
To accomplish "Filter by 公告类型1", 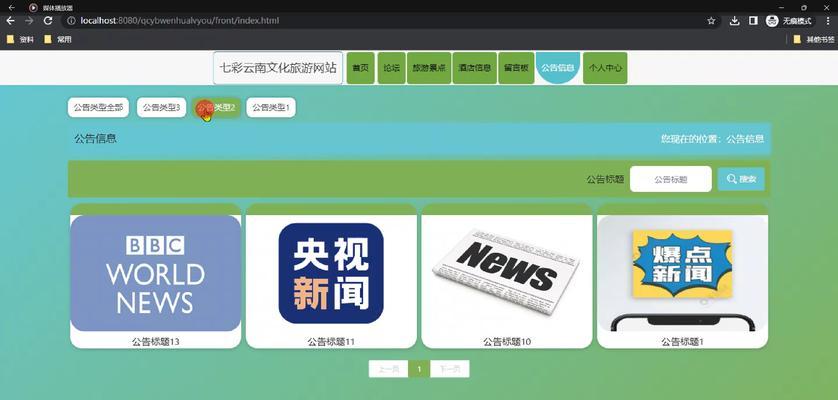I will coord(271,107).
